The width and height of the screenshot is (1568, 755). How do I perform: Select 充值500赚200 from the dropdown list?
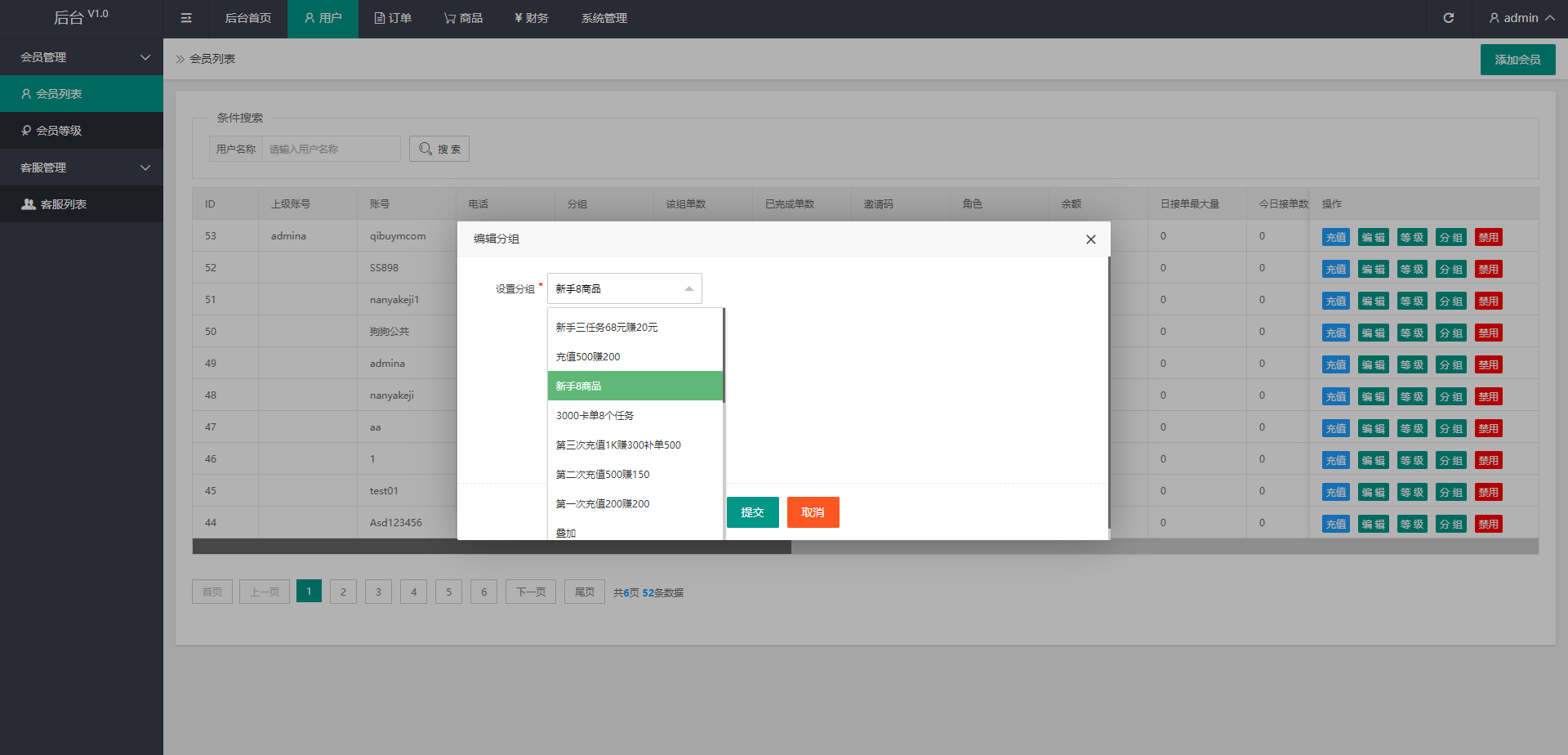(588, 357)
